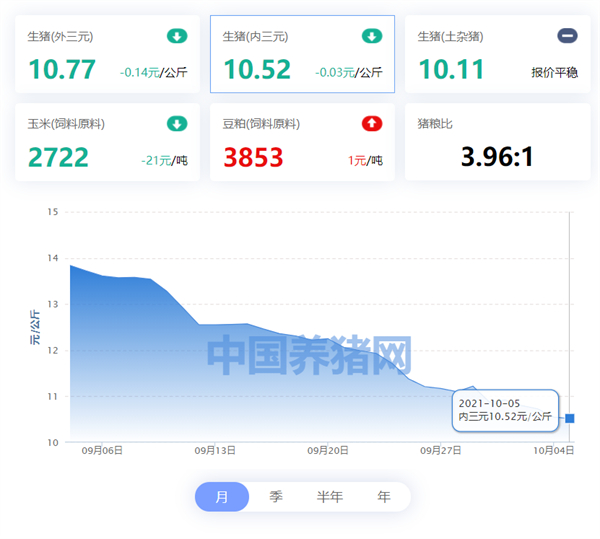
Task: Click the 报价平稳 status text
Action: click(554, 72)
